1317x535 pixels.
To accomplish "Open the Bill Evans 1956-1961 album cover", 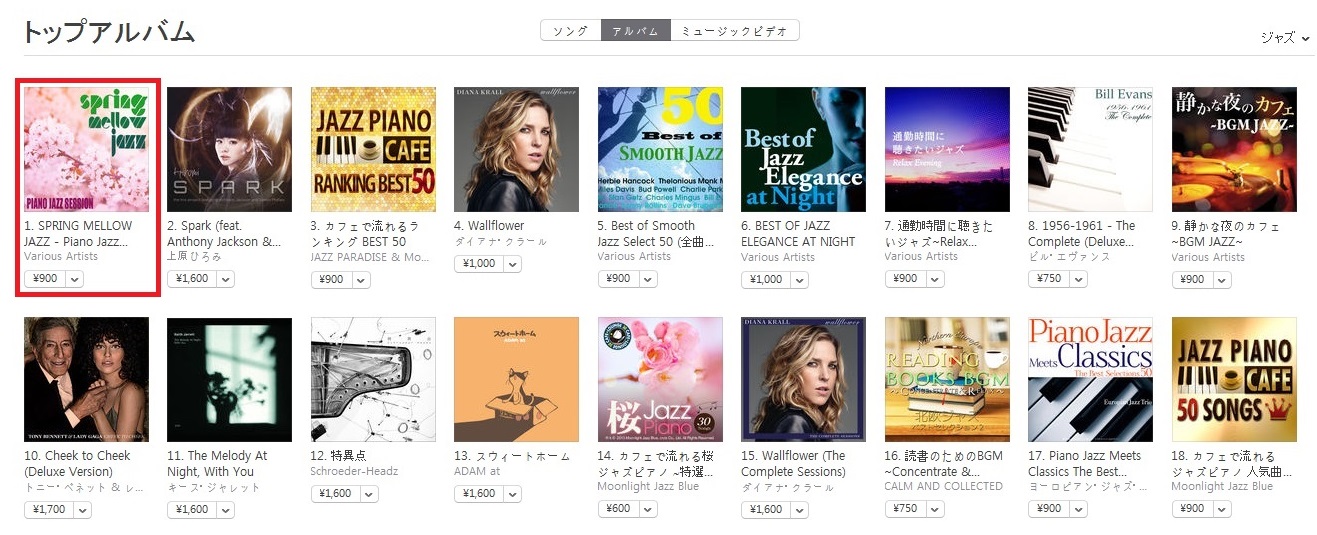I will click(1090, 149).
